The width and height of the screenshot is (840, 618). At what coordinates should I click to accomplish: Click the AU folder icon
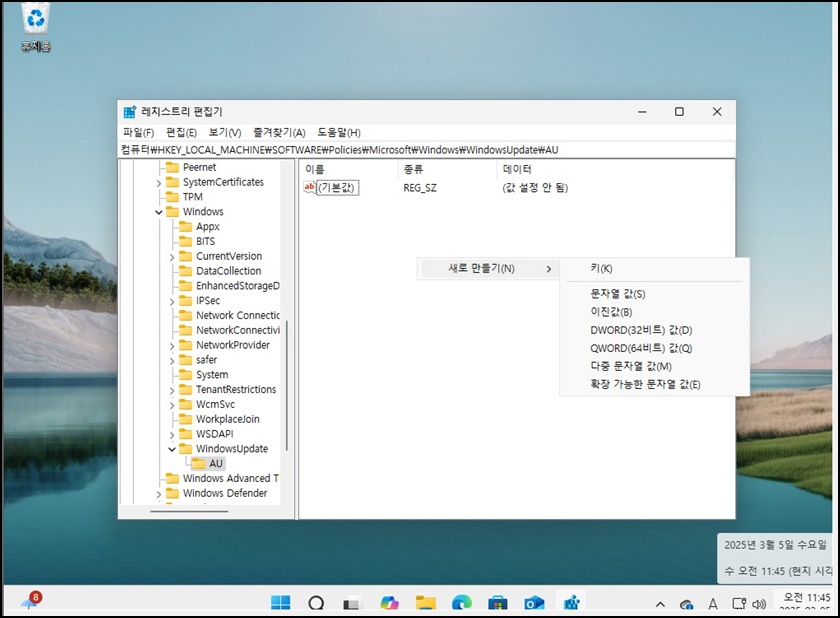tap(199, 464)
